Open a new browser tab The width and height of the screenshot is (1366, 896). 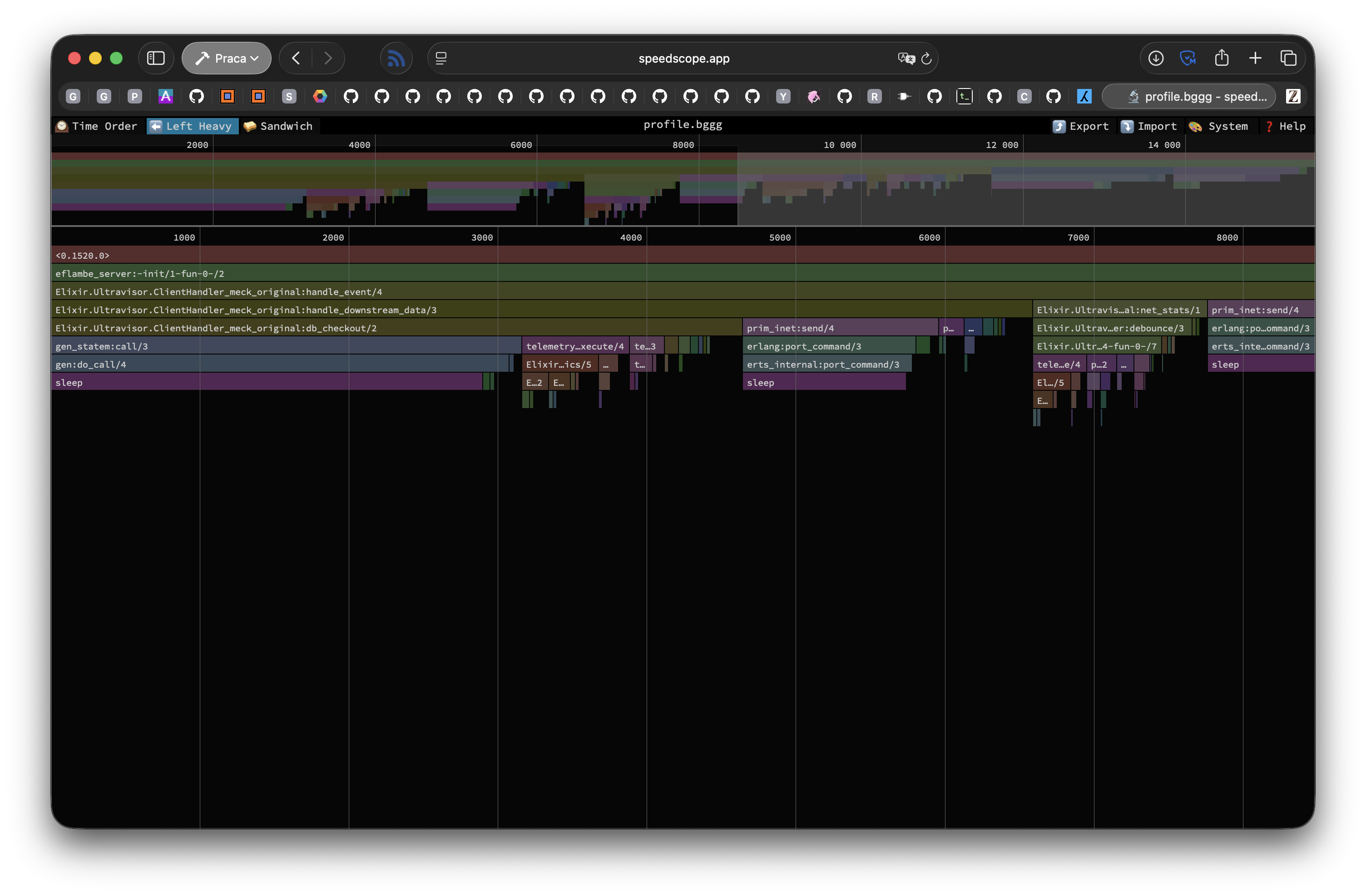point(1255,58)
